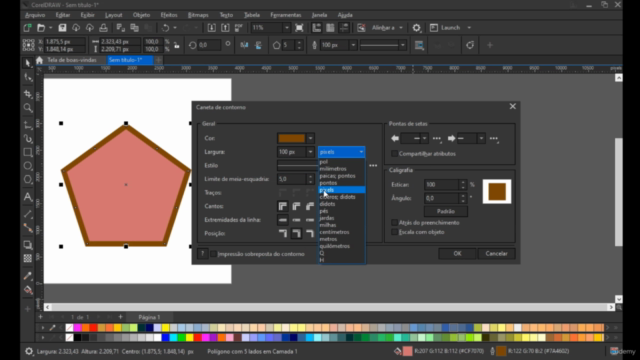Check Escala com objeto checkbox
Viewport: 640px width, 360px height.
point(394,232)
